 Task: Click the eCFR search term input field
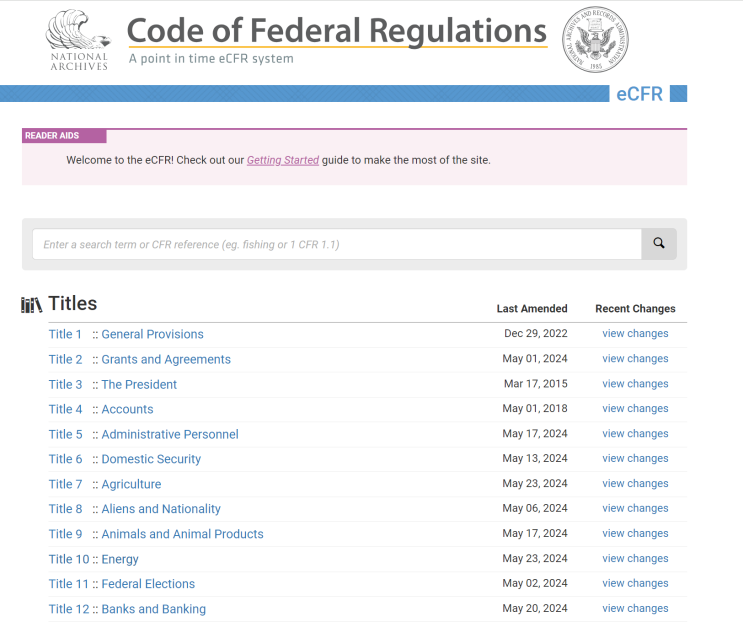pos(336,244)
